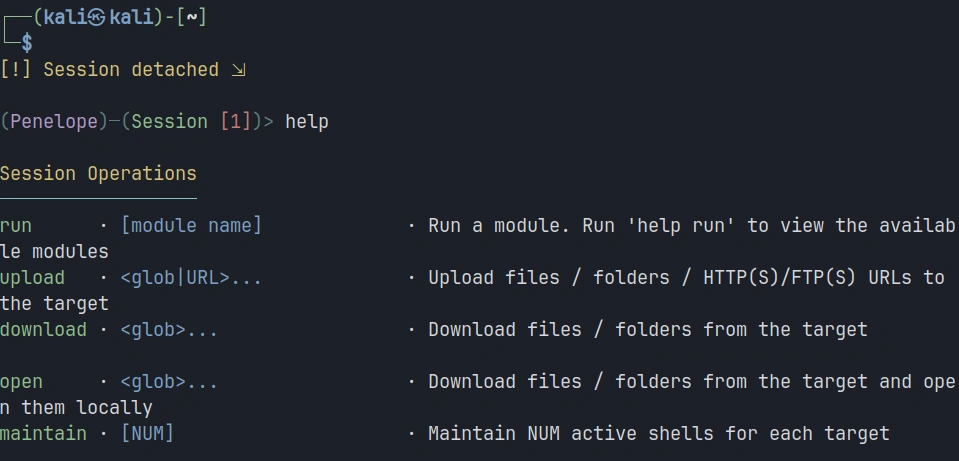This screenshot has height=461, width=959.
Task: Click the [module name] argument
Action: [191, 226]
